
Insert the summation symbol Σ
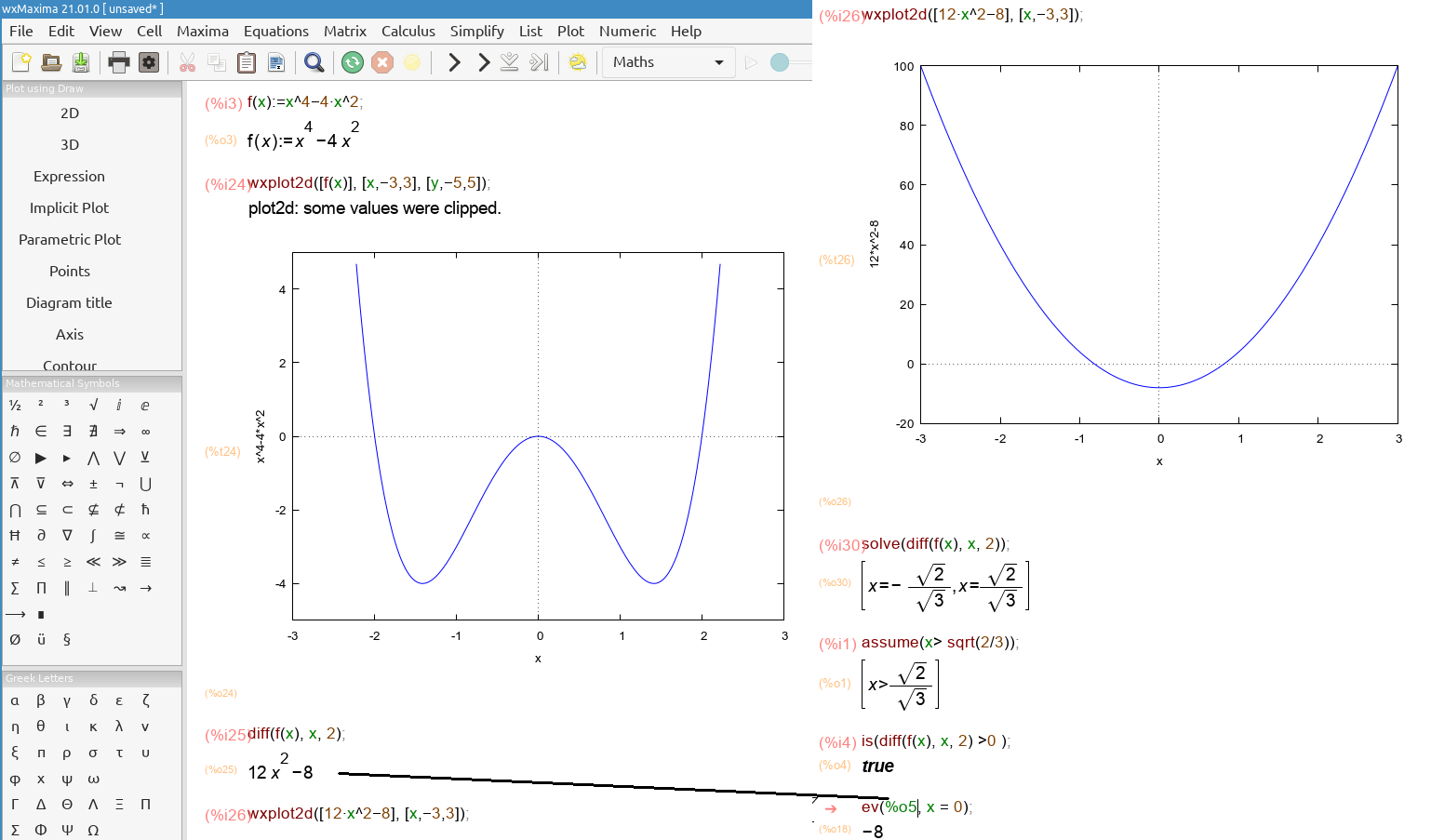(x=14, y=587)
